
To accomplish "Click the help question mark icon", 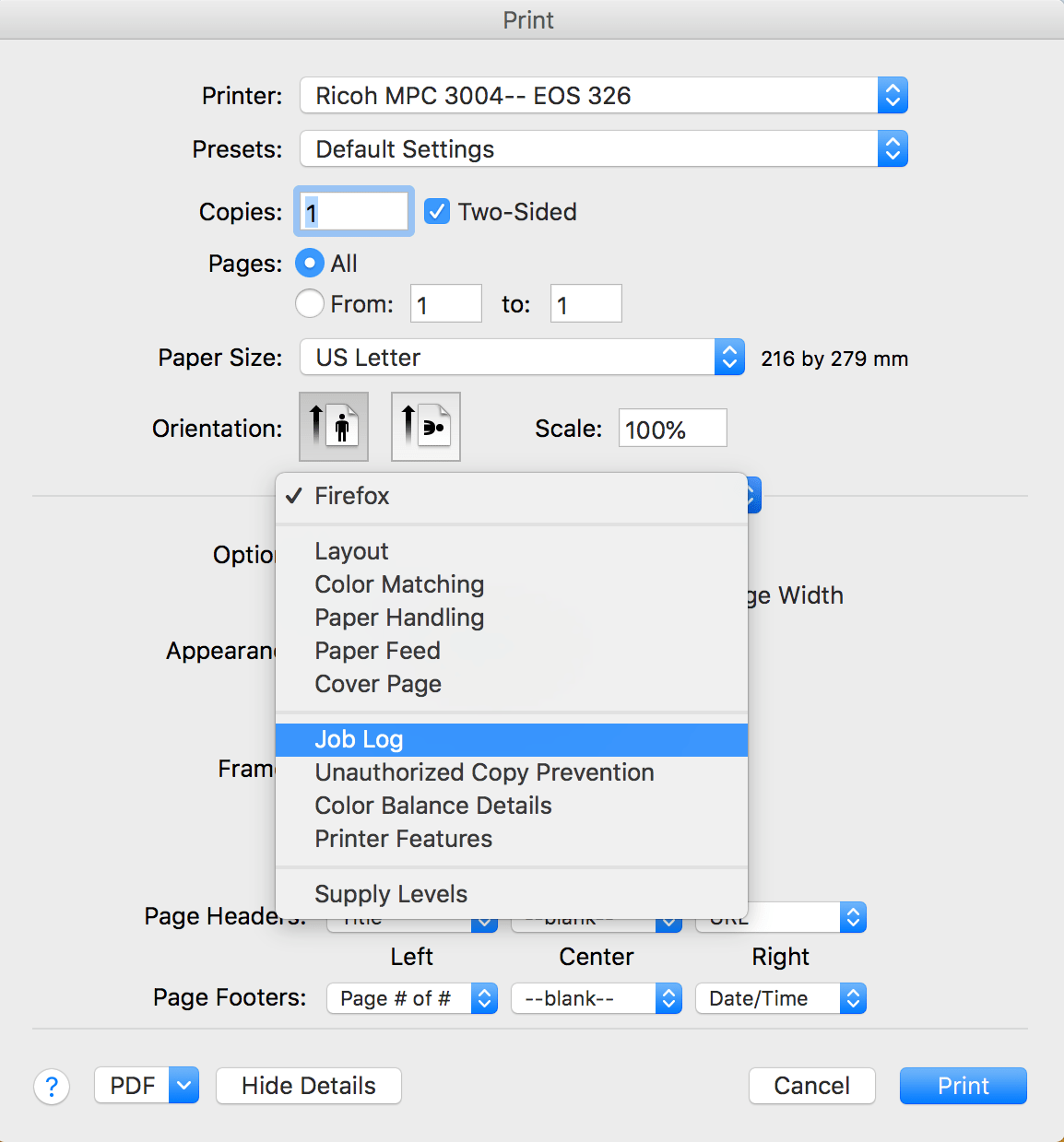I will tap(51, 1086).
